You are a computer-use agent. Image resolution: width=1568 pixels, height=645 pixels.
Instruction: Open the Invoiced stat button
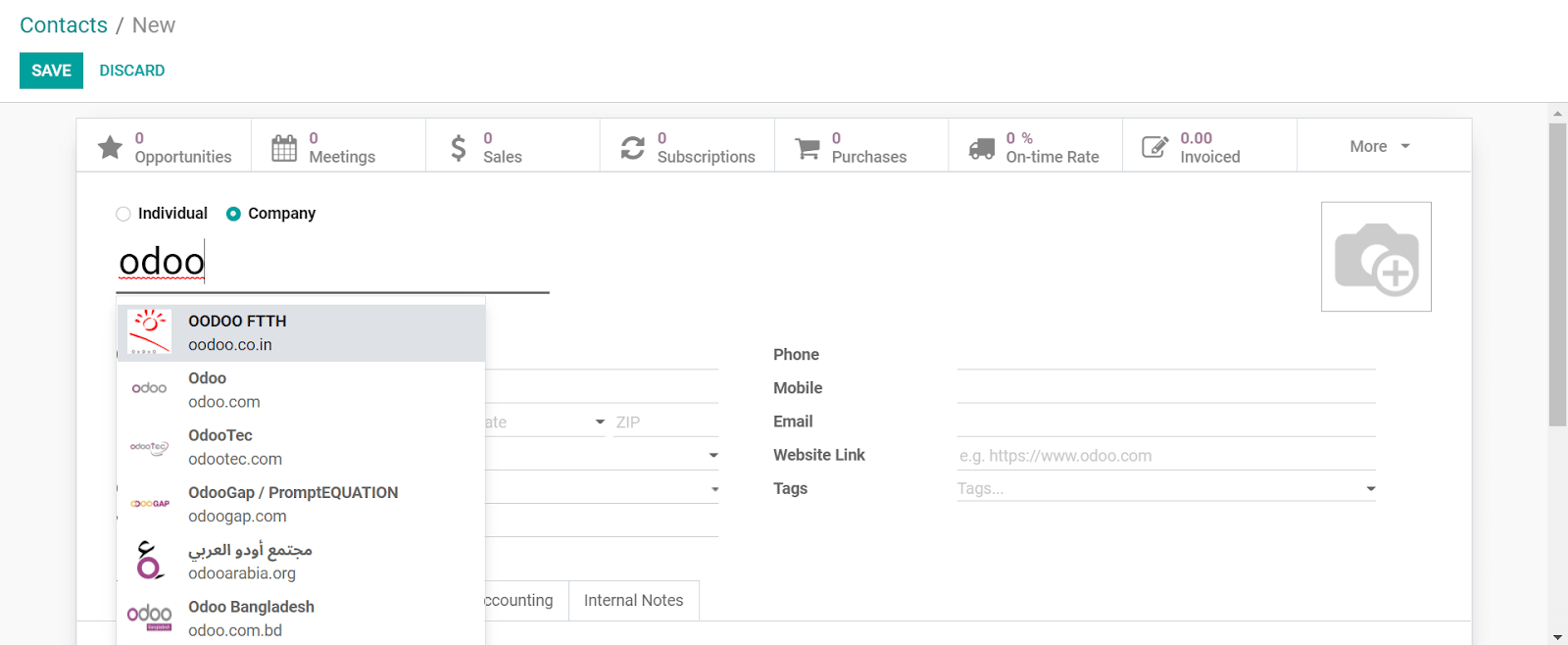1209,146
